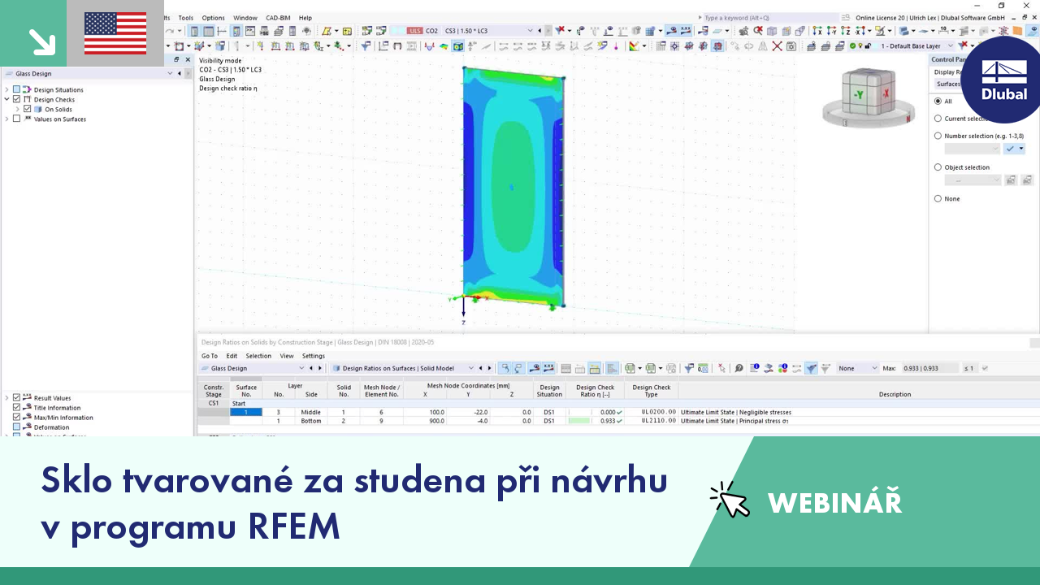Open the CAD-BIM menu
This screenshot has width=1040, height=585.
tap(278, 18)
